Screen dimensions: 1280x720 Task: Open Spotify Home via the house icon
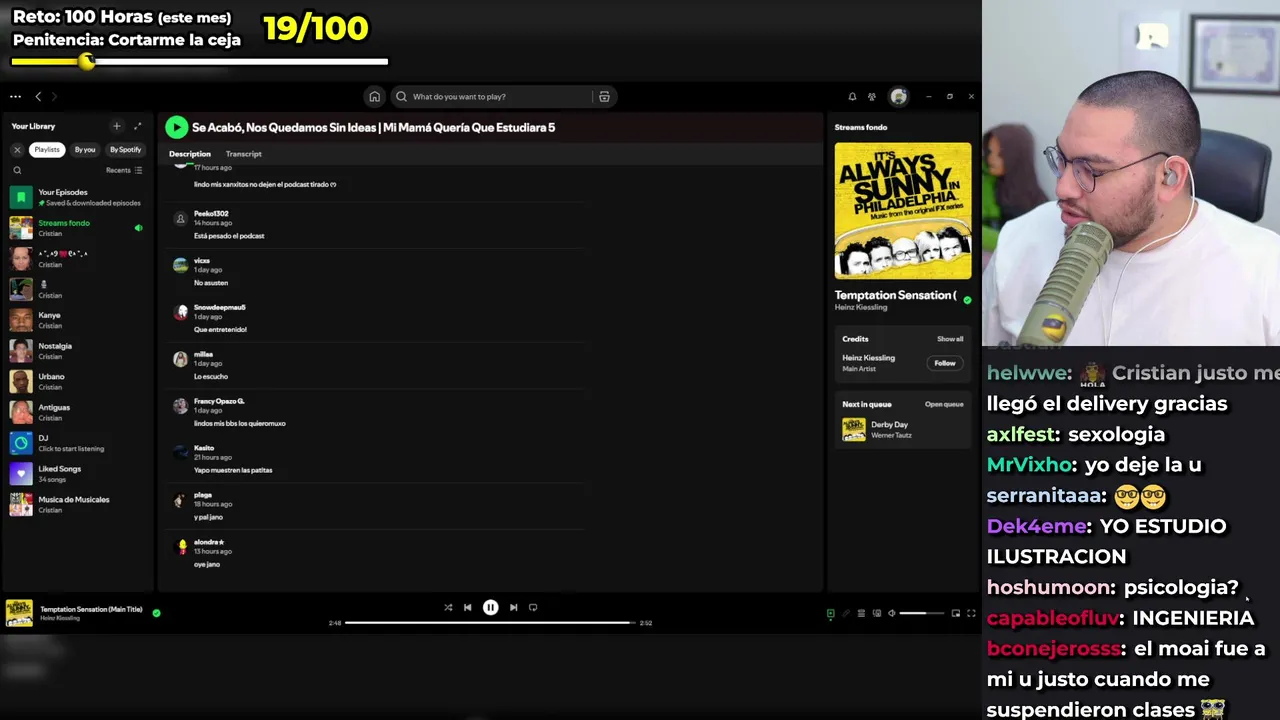click(374, 97)
